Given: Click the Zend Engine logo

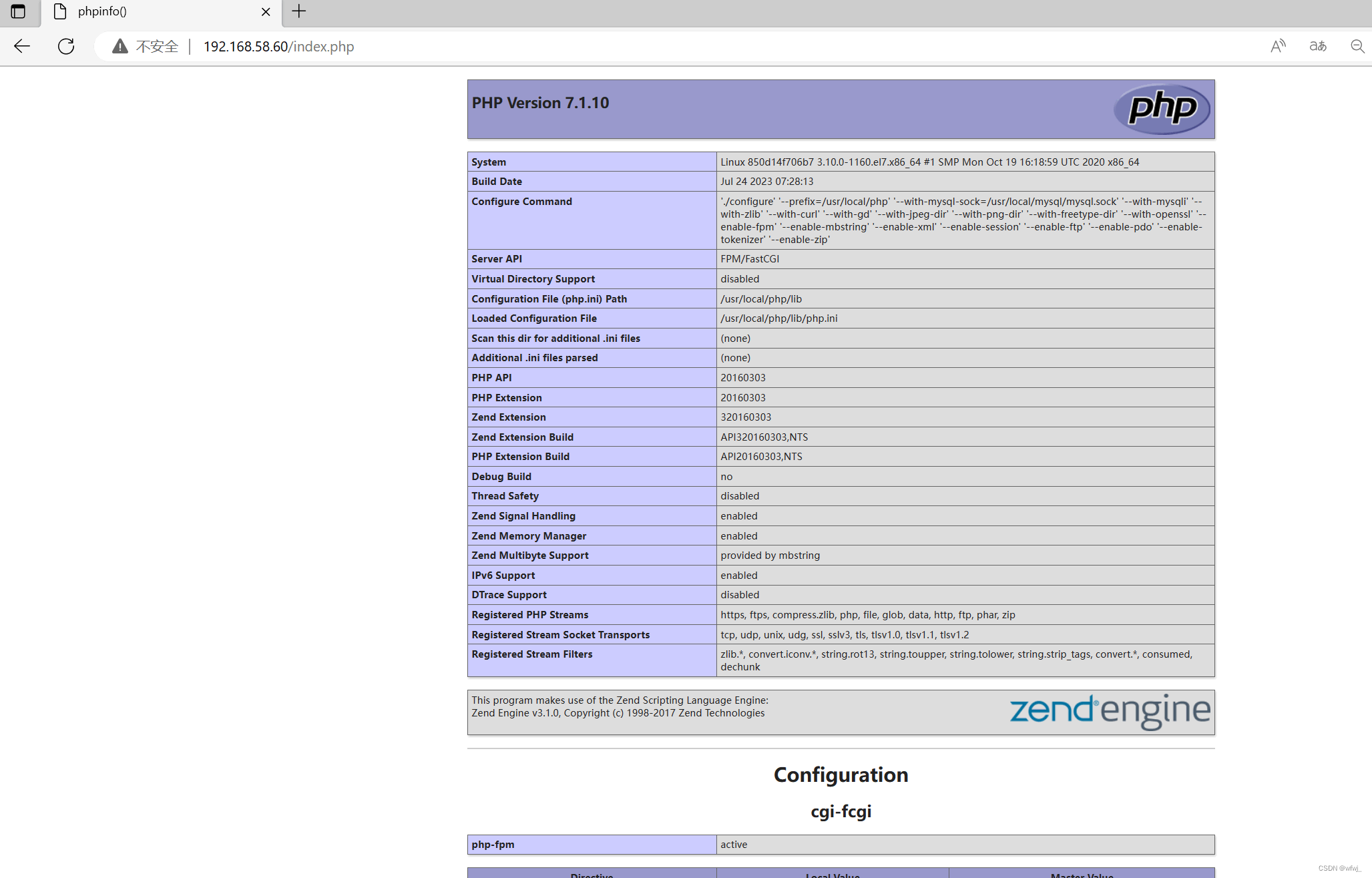Looking at the screenshot, I should 1110,712.
